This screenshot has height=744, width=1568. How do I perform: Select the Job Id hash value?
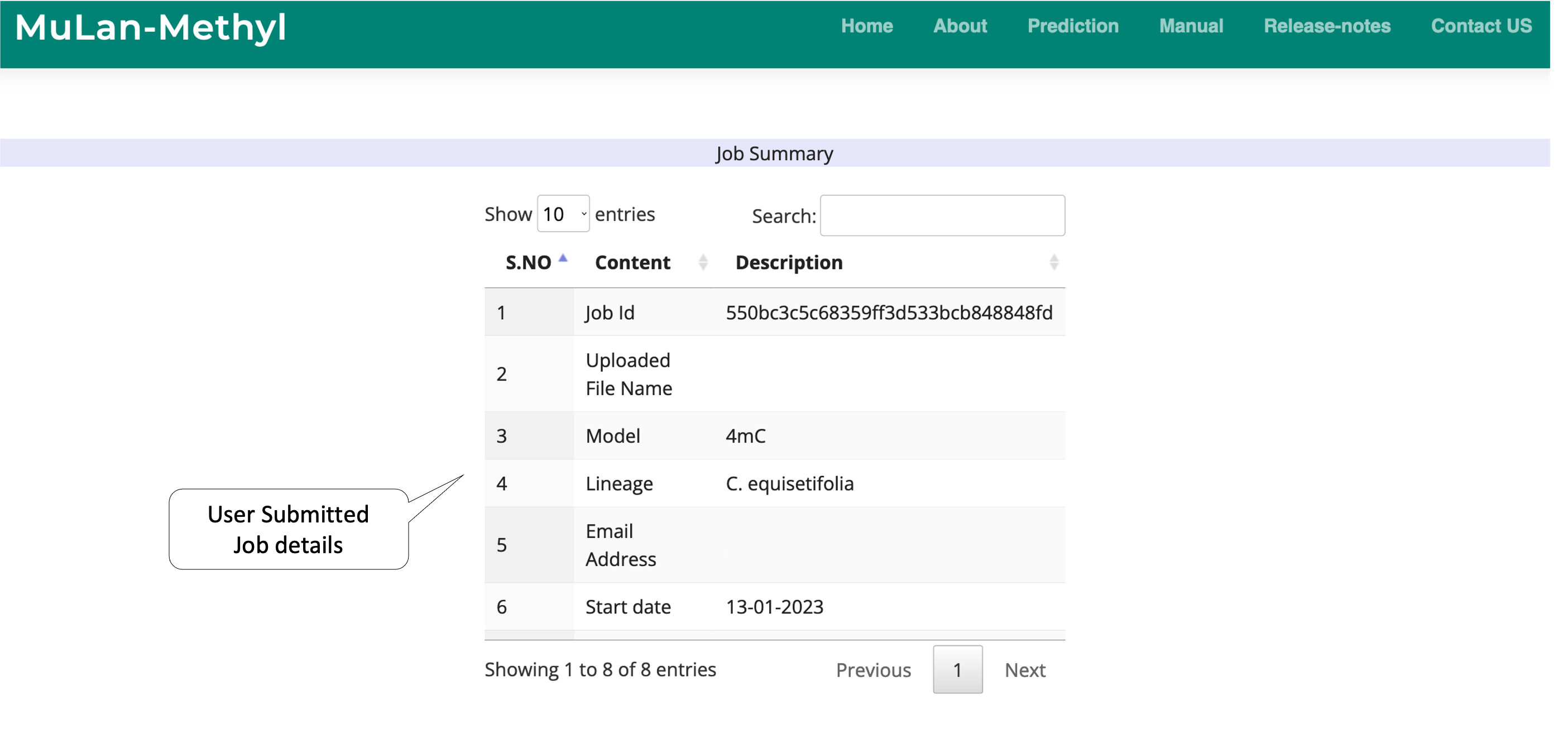[889, 313]
